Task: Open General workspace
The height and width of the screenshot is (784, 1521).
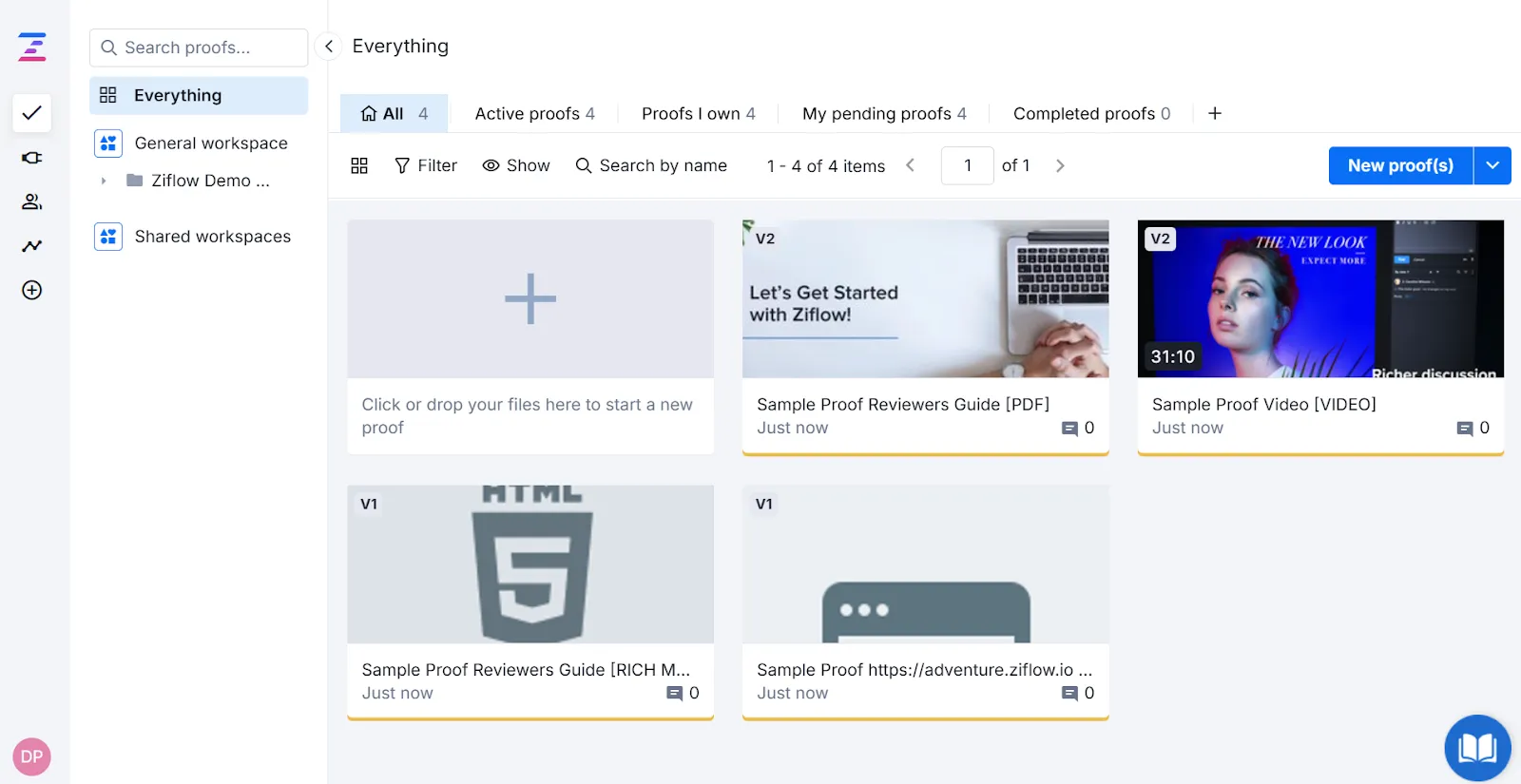Action: coord(211,143)
